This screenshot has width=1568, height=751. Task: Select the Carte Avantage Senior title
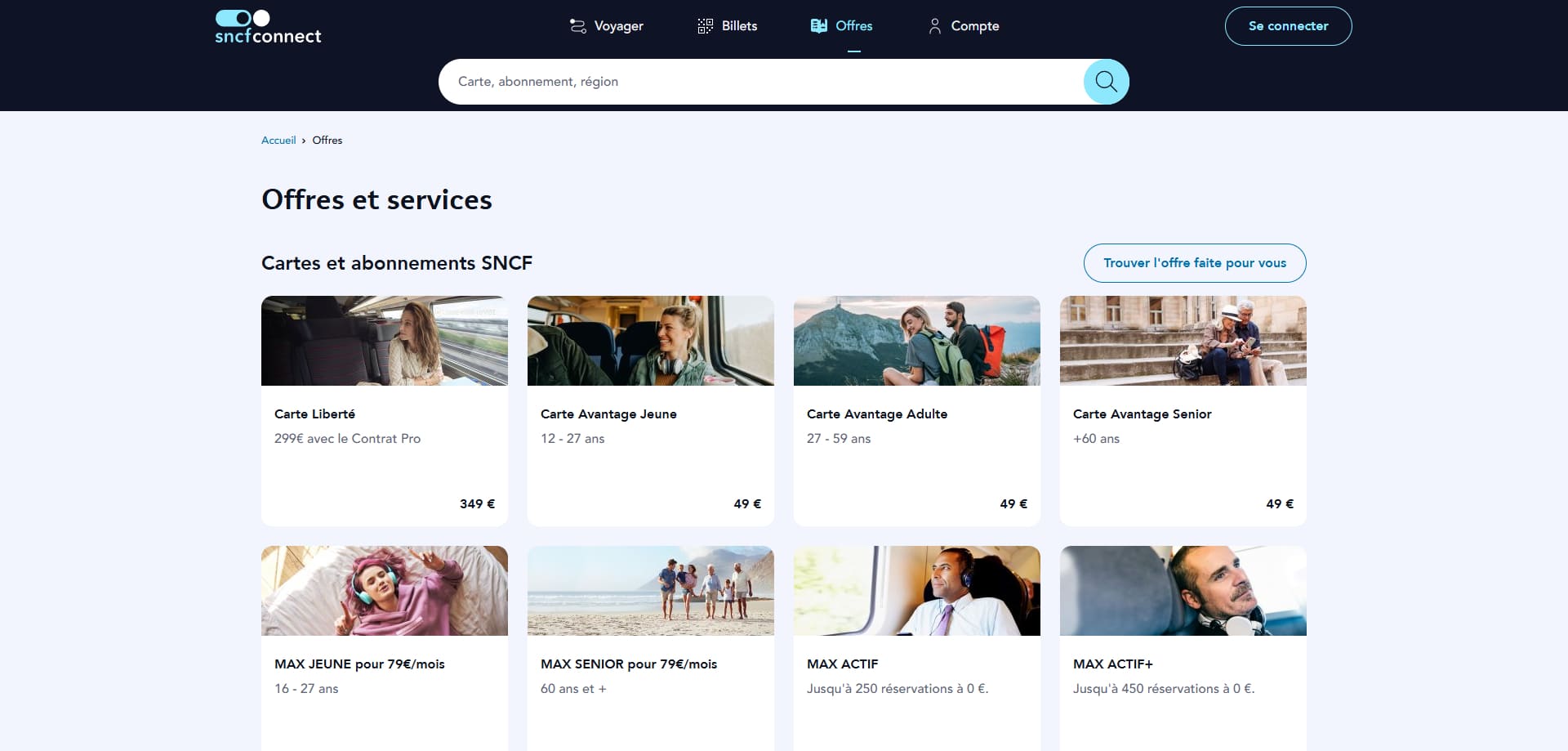tap(1142, 414)
